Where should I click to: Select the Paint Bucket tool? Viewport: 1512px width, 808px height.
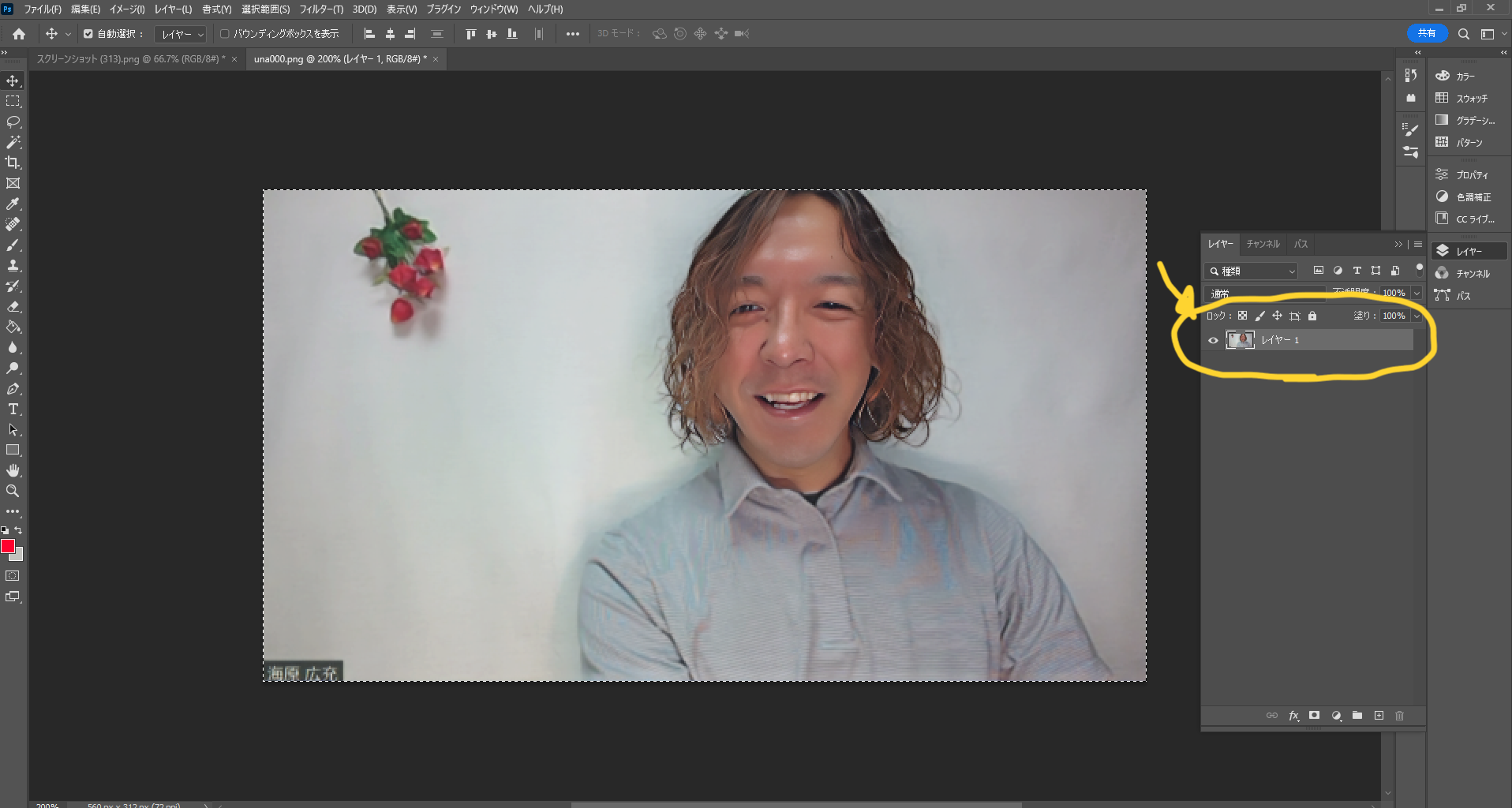(13, 327)
